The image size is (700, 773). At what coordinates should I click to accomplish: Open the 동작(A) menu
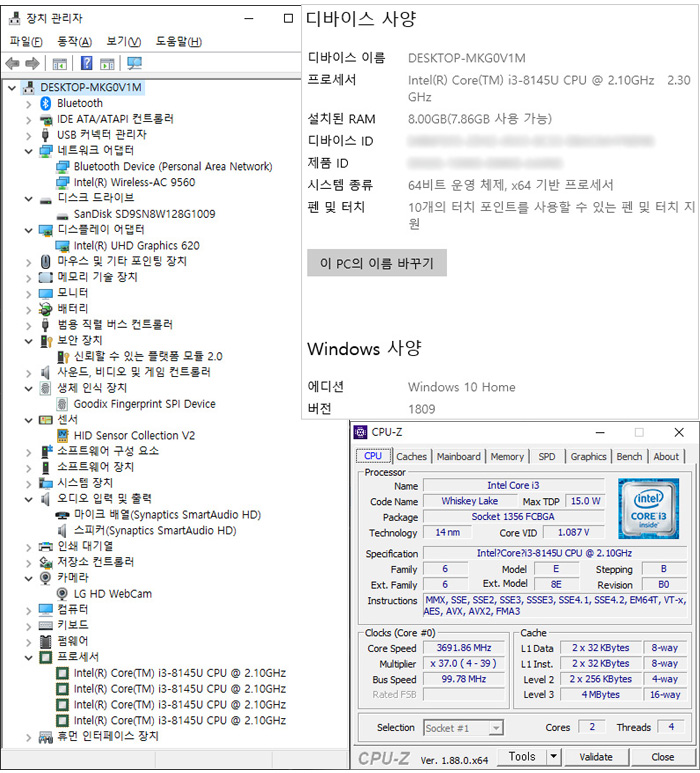tap(74, 41)
